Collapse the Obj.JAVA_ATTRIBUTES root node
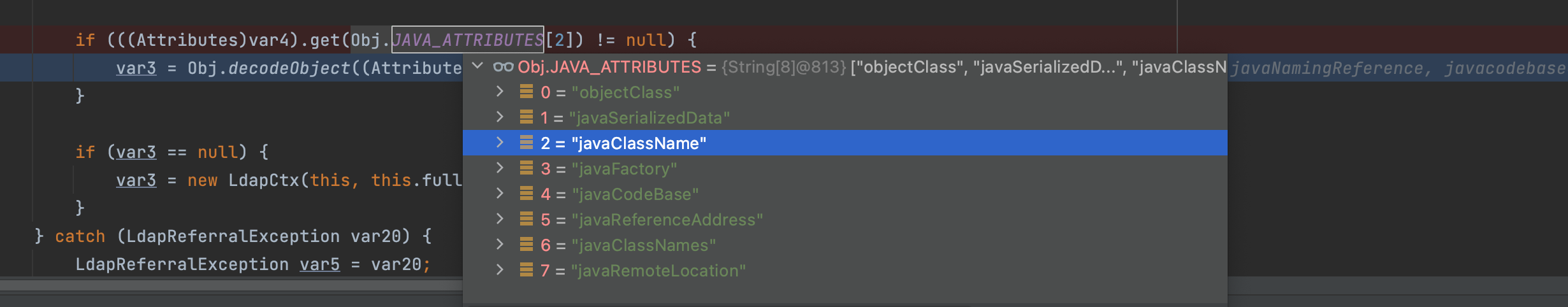 click(477, 66)
